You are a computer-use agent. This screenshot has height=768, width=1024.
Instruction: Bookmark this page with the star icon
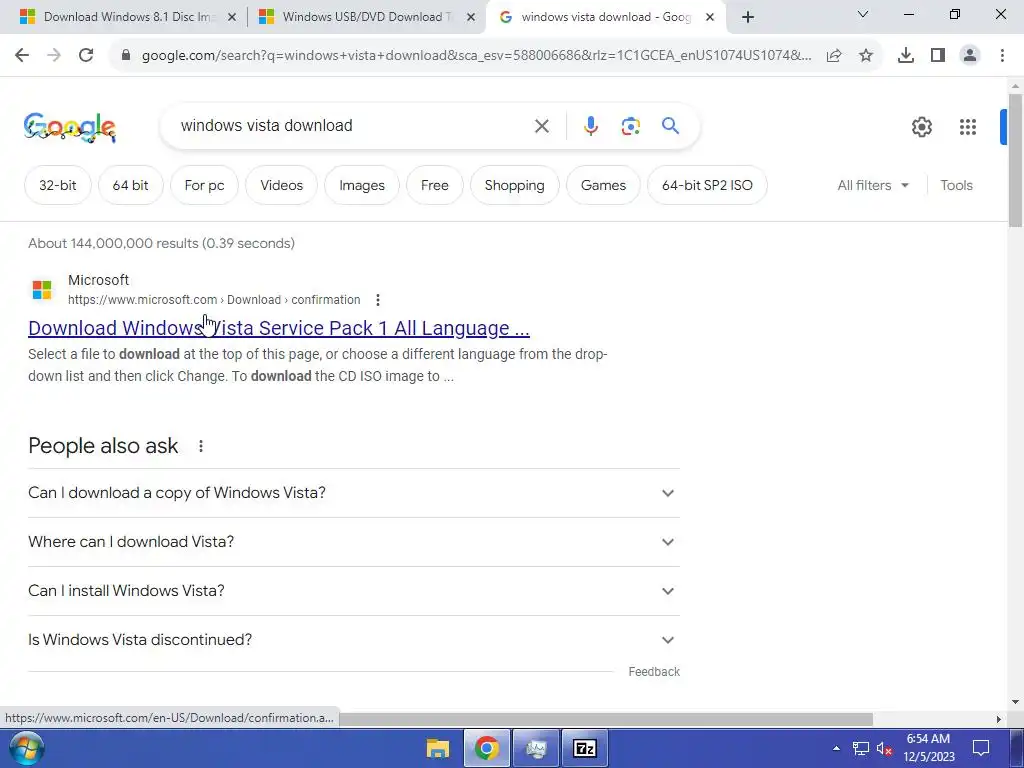click(866, 56)
